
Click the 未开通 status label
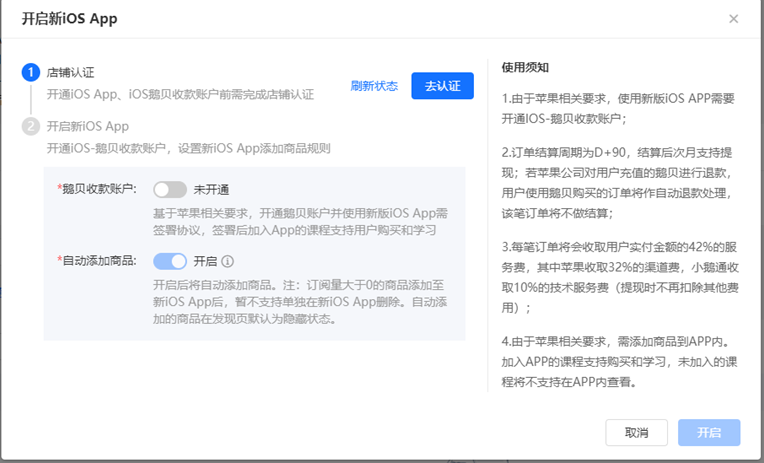[x=211, y=190]
